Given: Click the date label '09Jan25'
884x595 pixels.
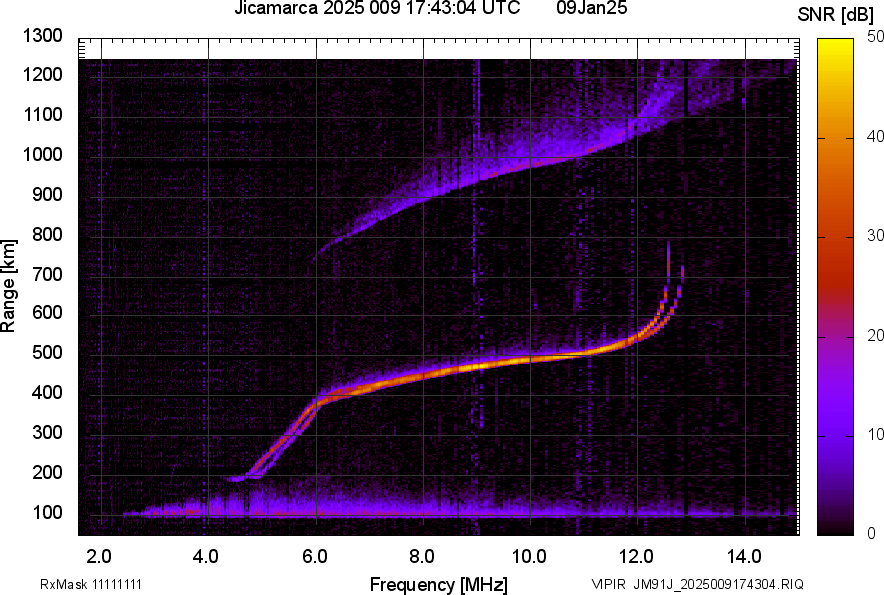Looking at the screenshot, I should pyautogui.click(x=591, y=8).
